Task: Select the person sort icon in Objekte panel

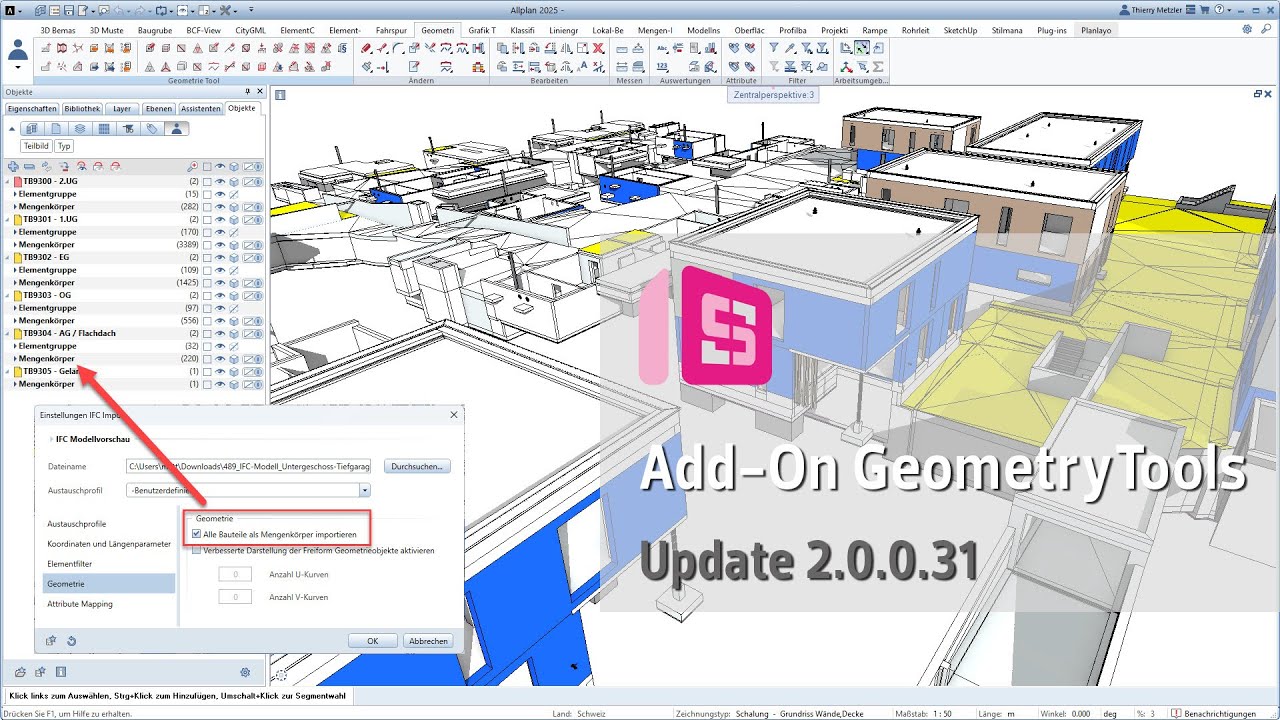Action: 176,129
